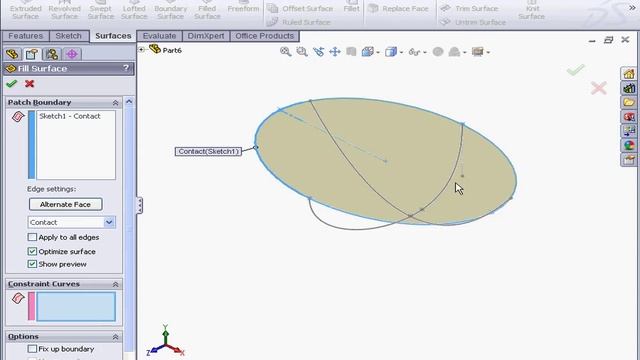This screenshot has height=360, width=640.
Task: Collapse the Constraint Curves section
Action: 116,284
